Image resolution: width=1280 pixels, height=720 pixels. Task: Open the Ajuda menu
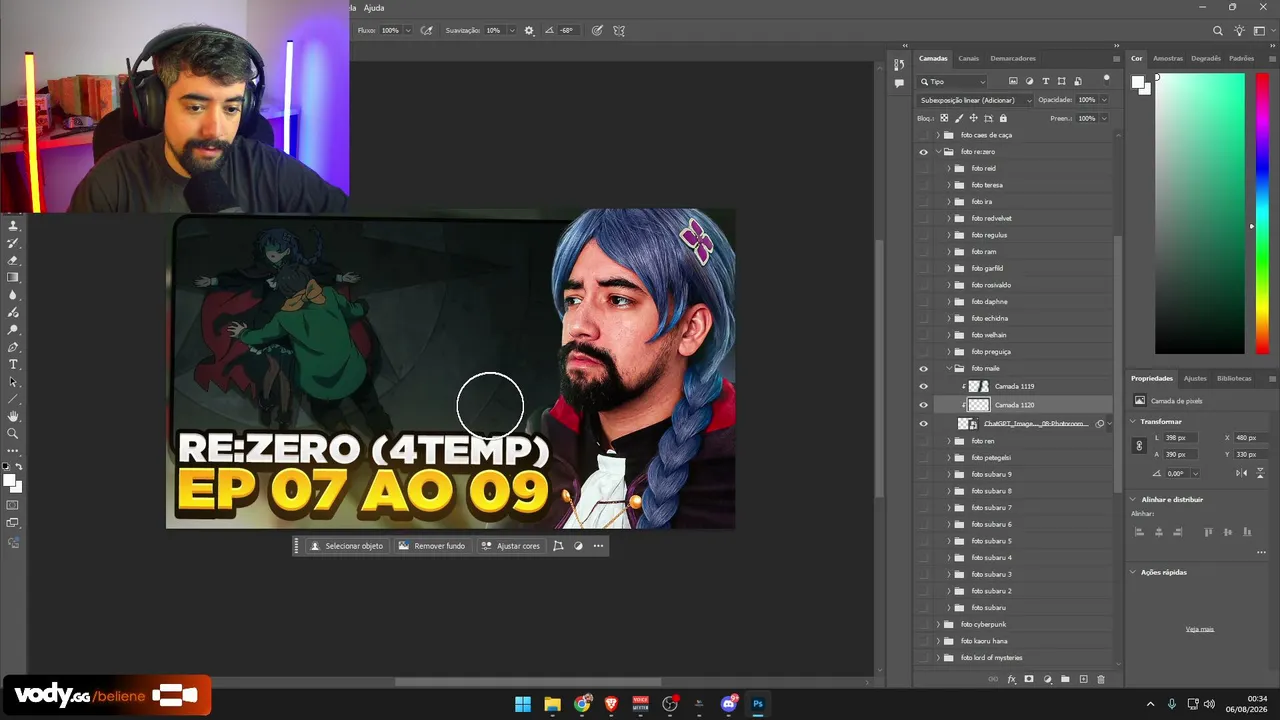[374, 8]
